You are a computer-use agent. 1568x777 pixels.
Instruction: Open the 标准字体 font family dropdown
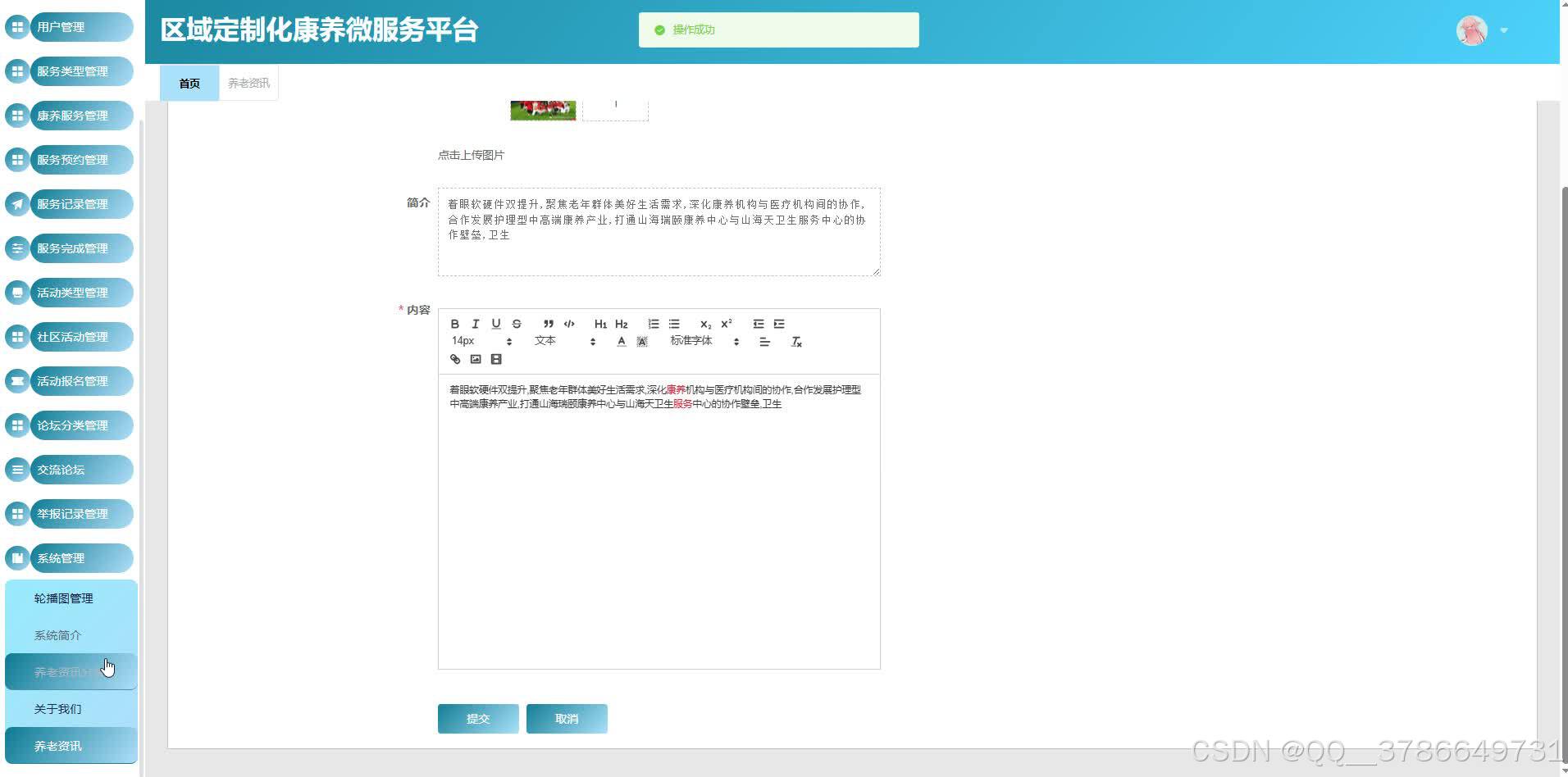coord(704,341)
